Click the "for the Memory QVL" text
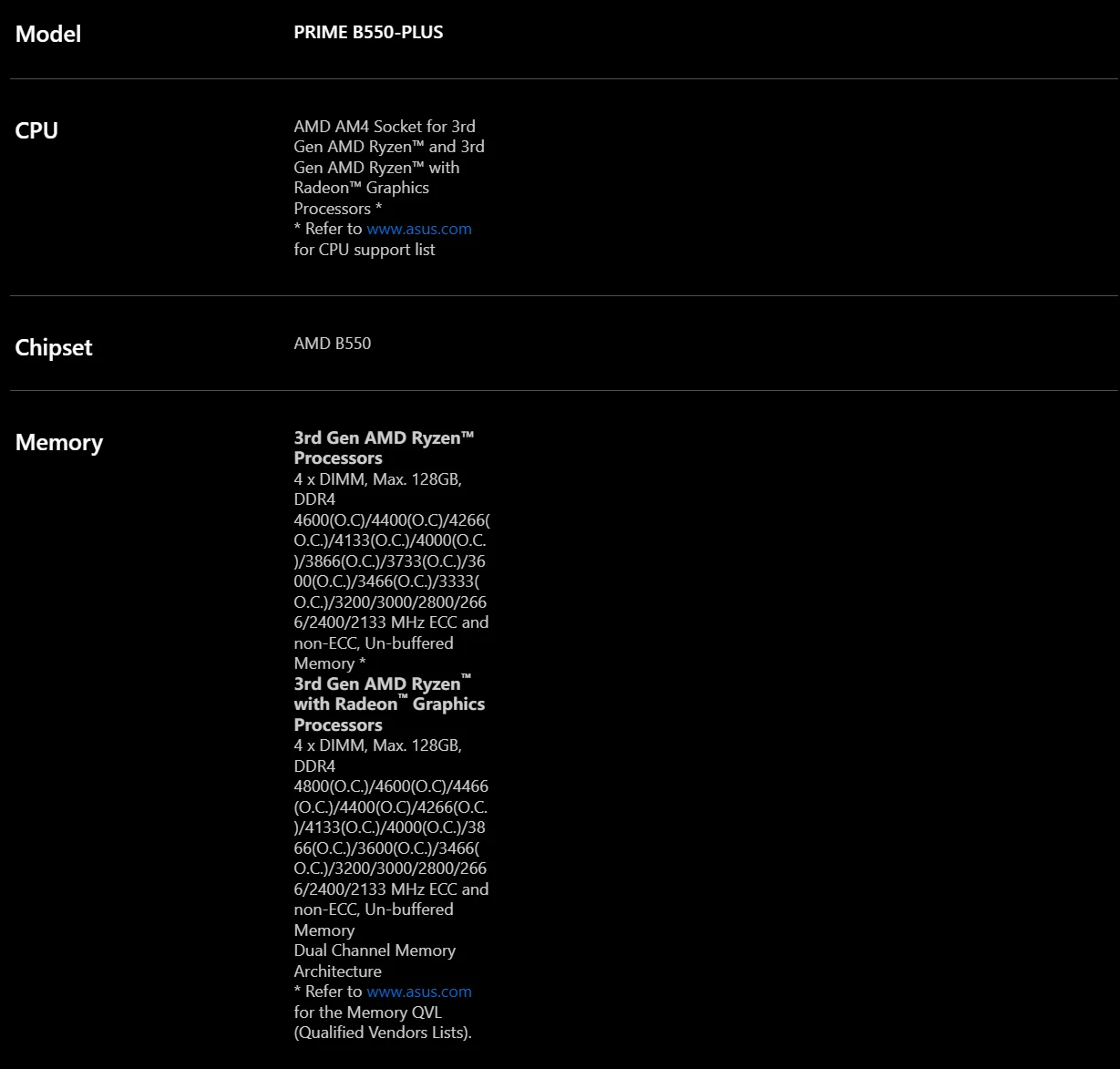Viewport: 1120px width, 1069px height. 367,1012
